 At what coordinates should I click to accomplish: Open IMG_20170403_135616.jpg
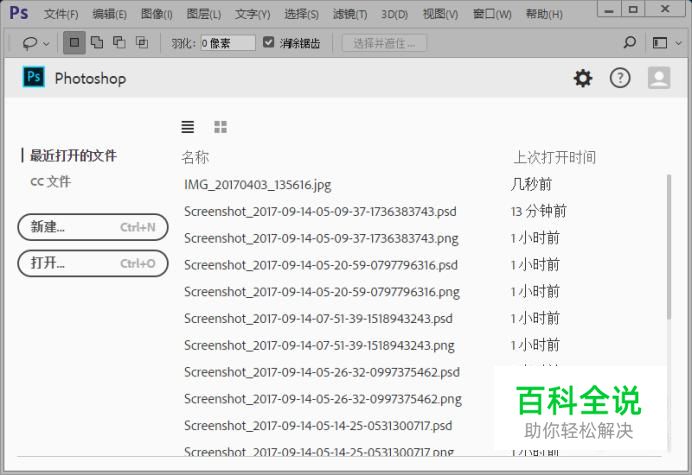click(258, 185)
